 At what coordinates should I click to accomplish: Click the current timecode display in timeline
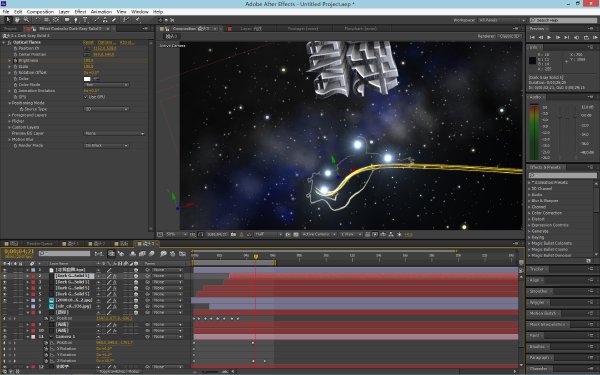(x=18, y=251)
